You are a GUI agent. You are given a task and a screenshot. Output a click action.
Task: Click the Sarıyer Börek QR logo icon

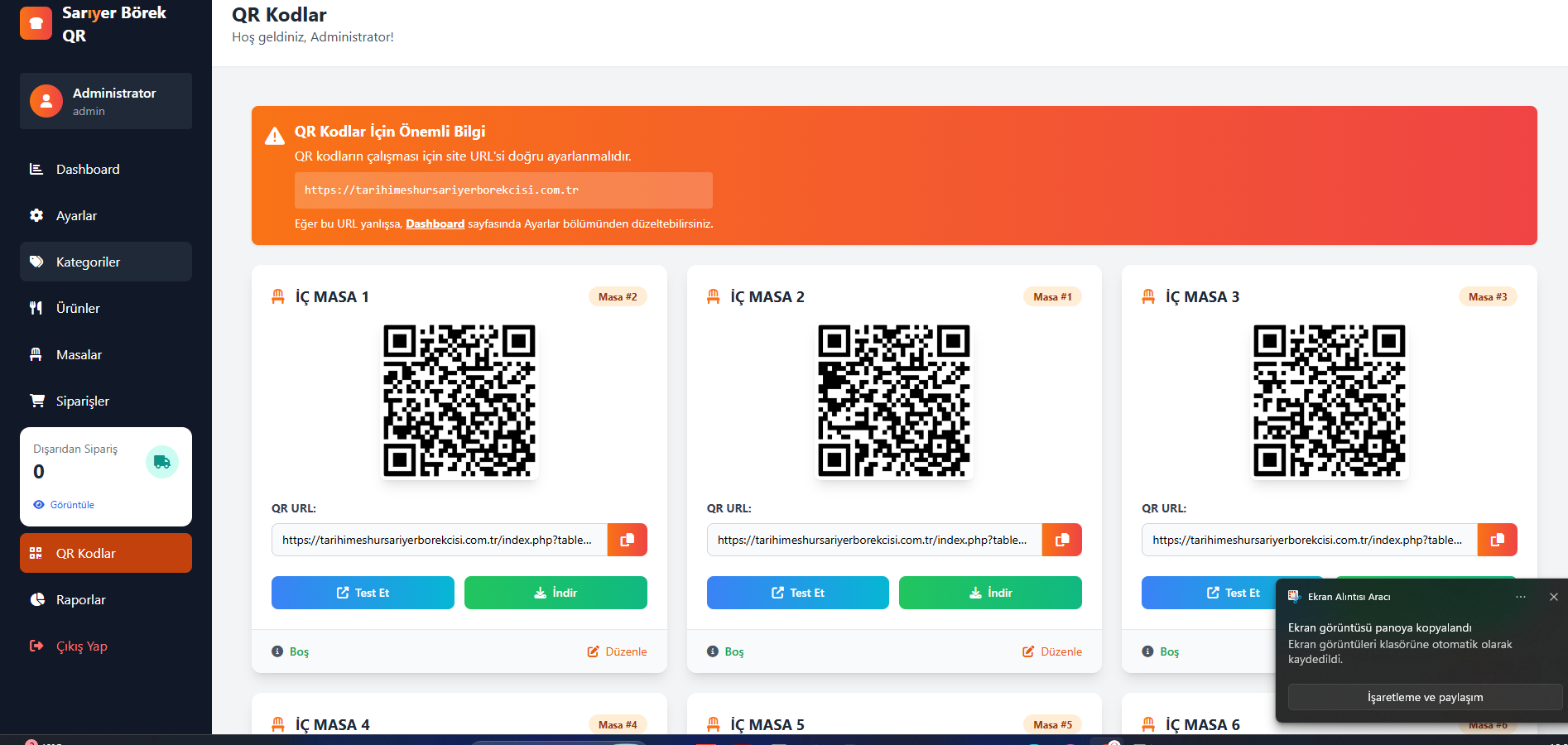click(x=36, y=23)
